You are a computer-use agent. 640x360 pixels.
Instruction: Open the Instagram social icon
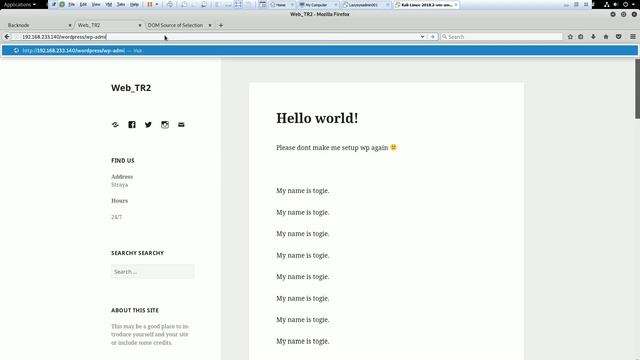165,124
